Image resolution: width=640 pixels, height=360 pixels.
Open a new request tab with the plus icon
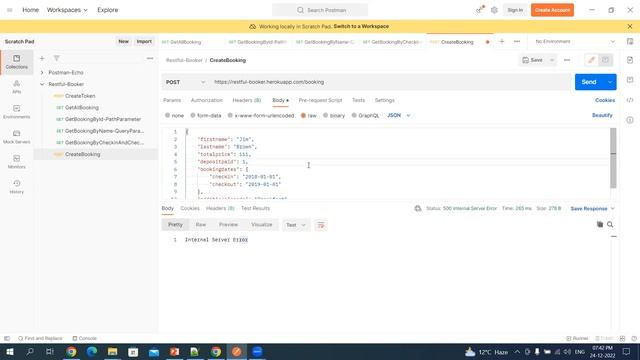(x=502, y=42)
